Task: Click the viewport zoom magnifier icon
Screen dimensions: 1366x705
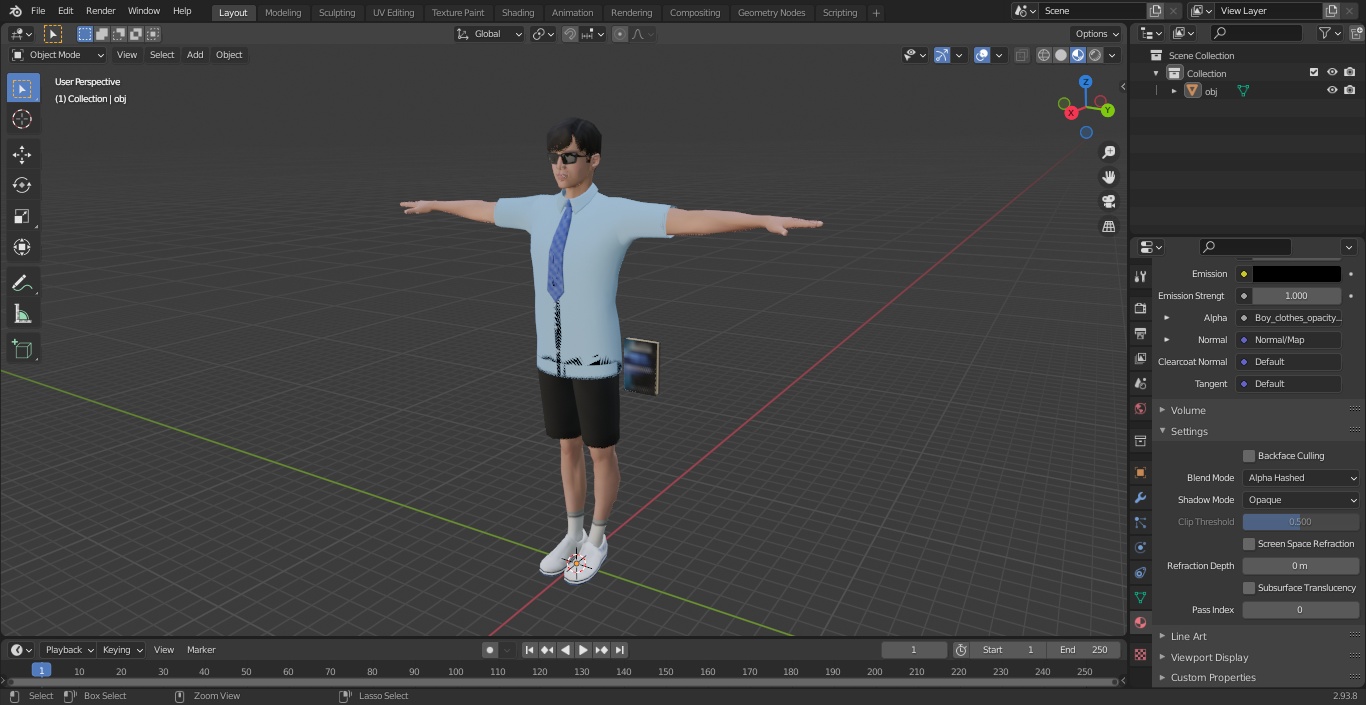Action: pos(1109,152)
